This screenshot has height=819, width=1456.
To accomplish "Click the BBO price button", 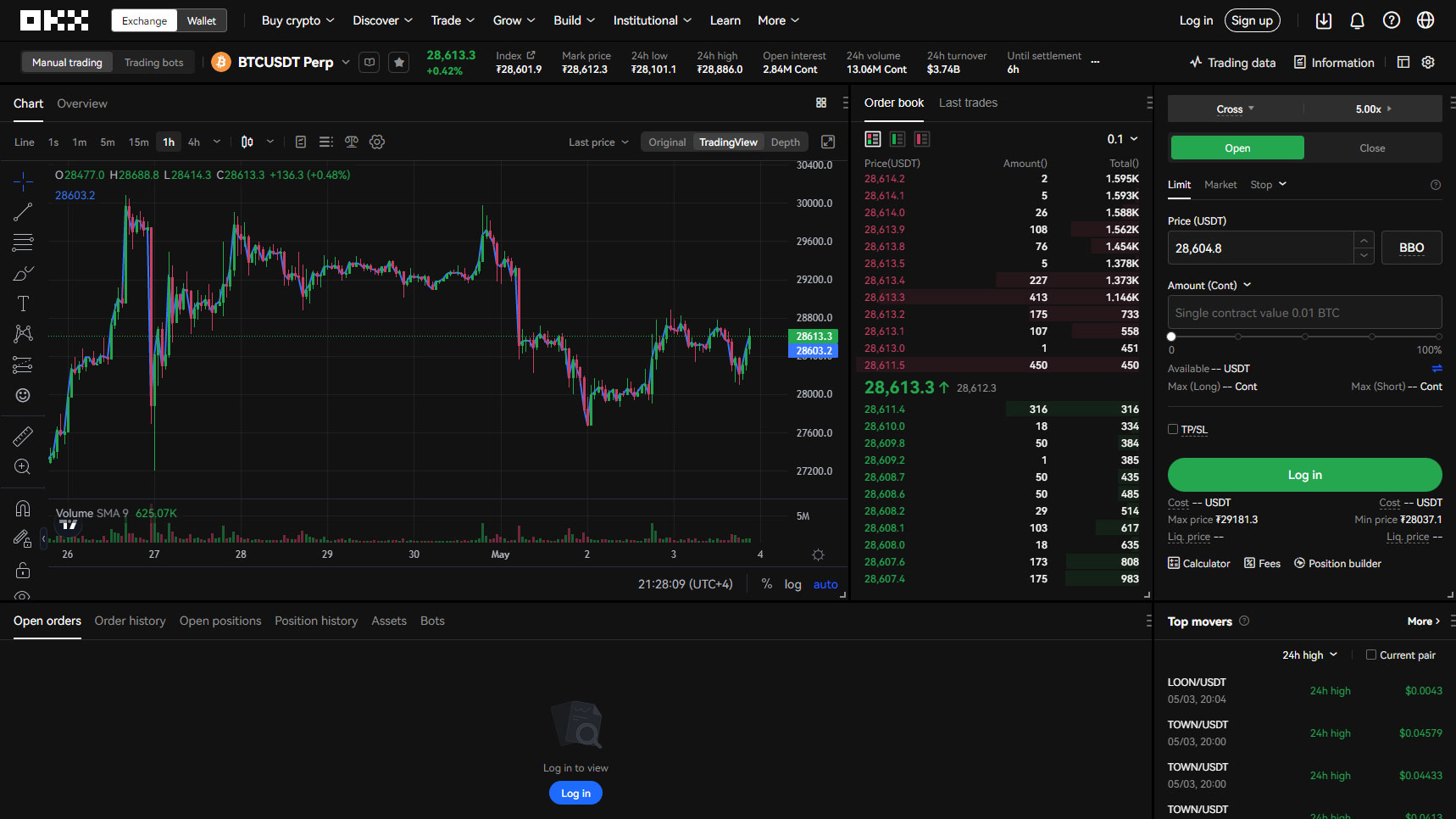I will coord(1411,248).
